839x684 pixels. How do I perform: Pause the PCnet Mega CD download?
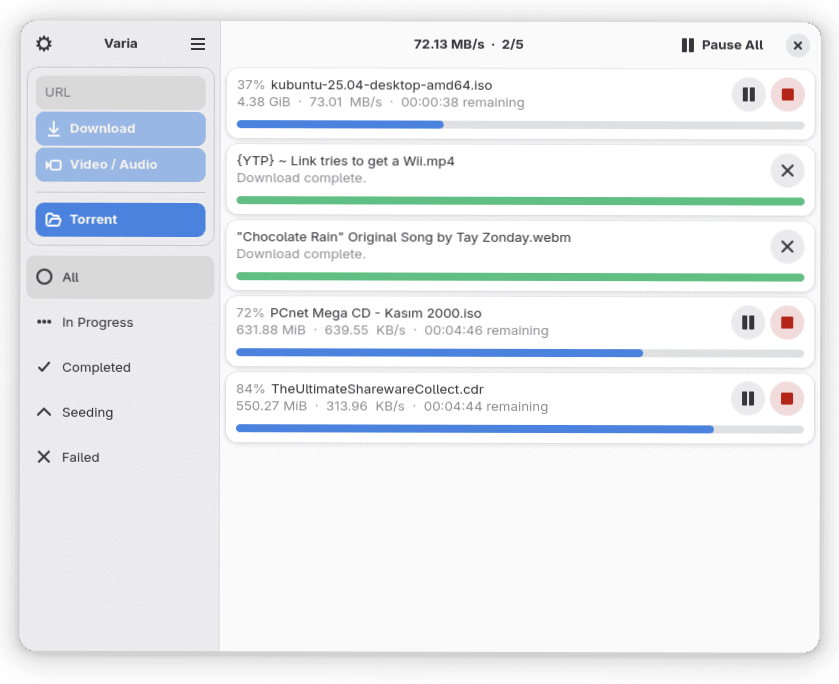748,323
